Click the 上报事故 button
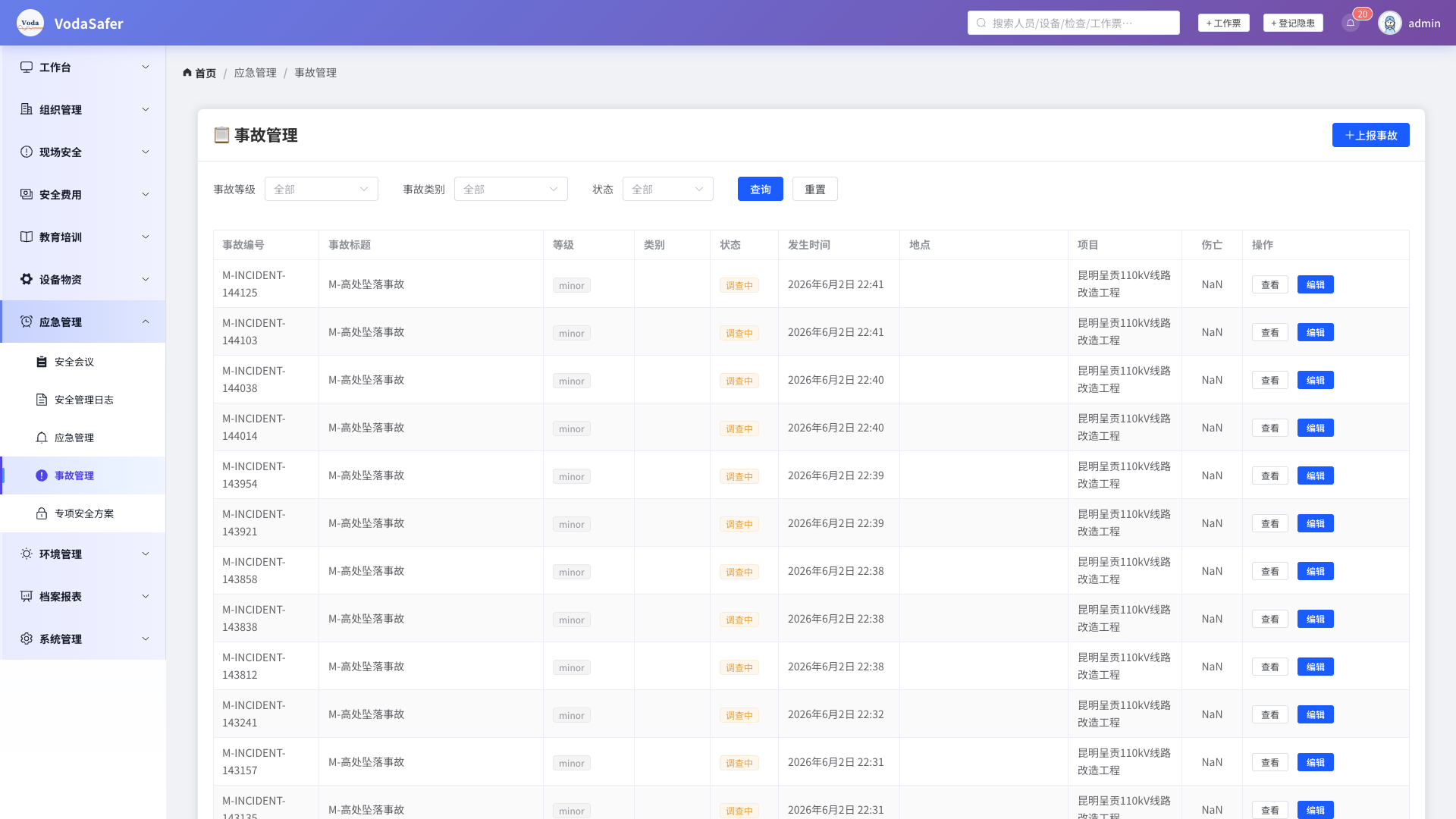1456x819 pixels. pyautogui.click(x=1371, y=136)
